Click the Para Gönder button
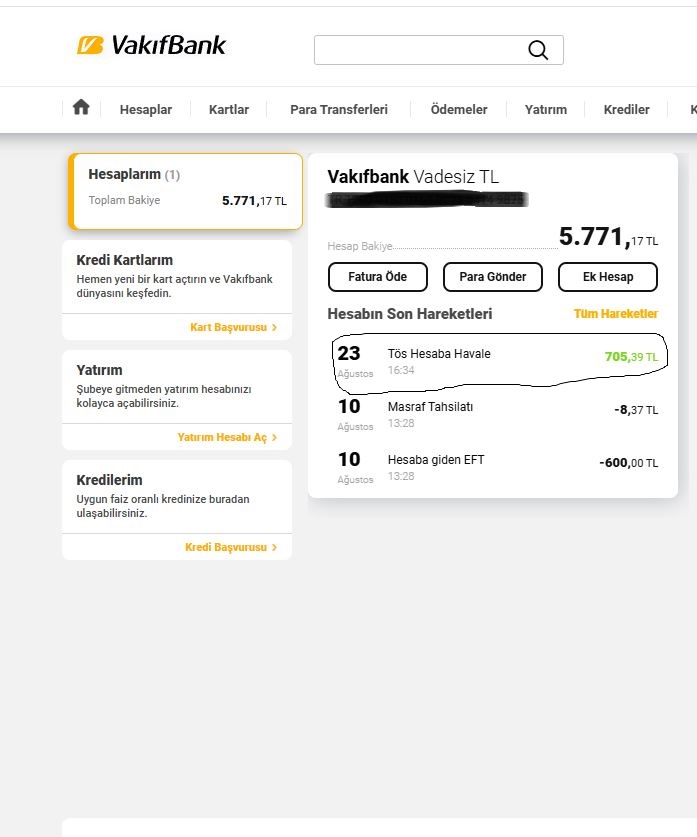697x837 pixels. 493,277
